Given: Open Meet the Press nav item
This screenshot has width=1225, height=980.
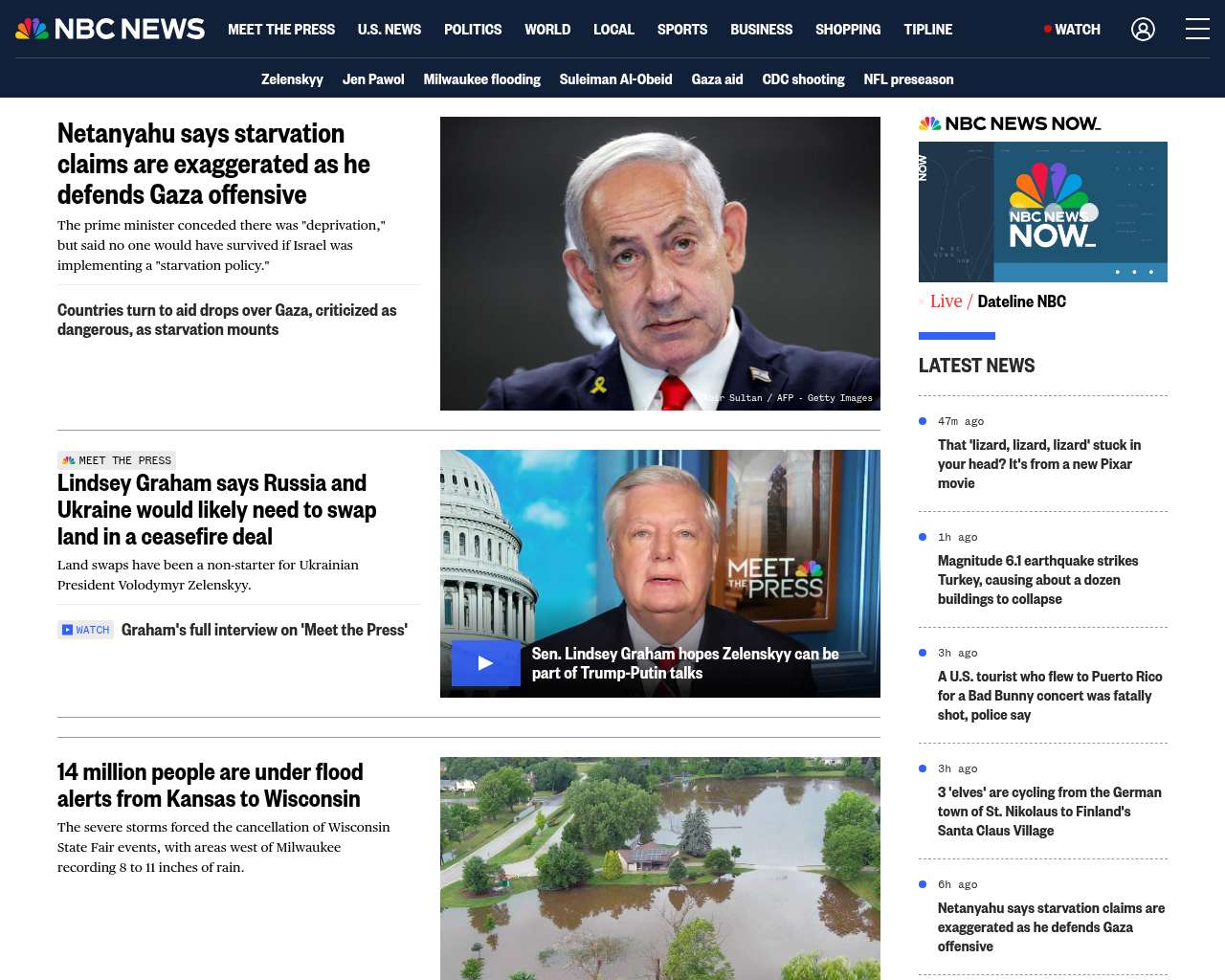Looking at the screenshot, I should (281, 30).
